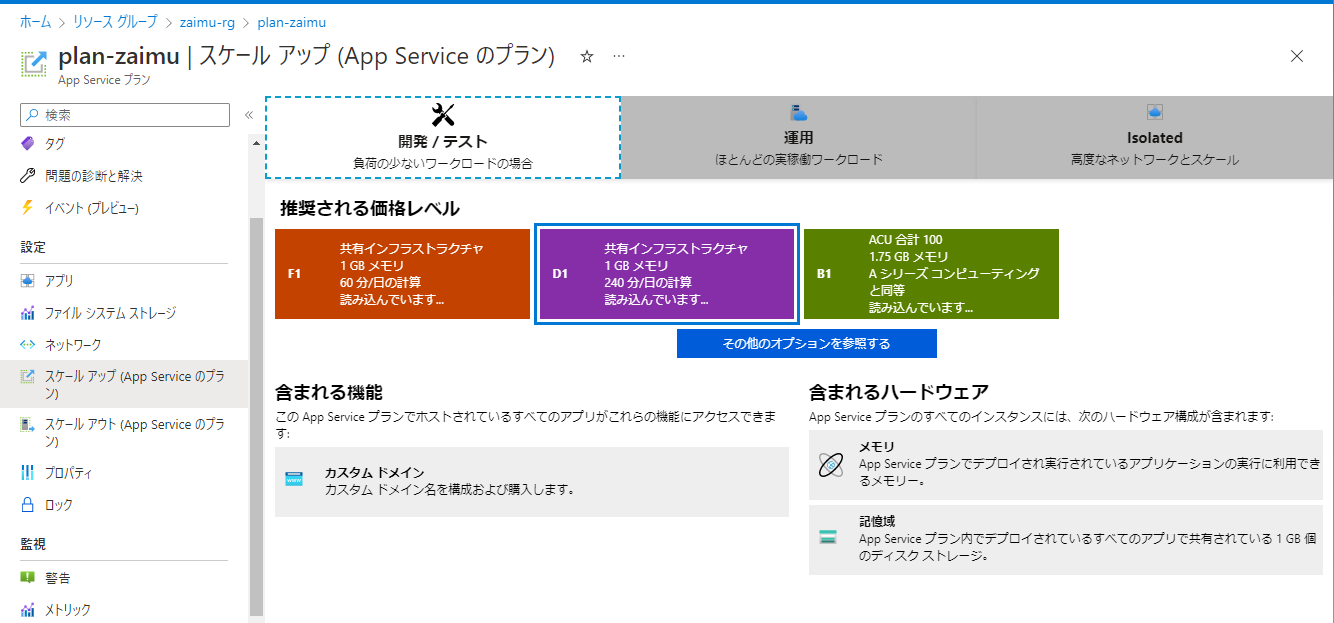Open the ellipsis more-options menu
Viewport: 1334px width, 623px height.
coord(618,58)
